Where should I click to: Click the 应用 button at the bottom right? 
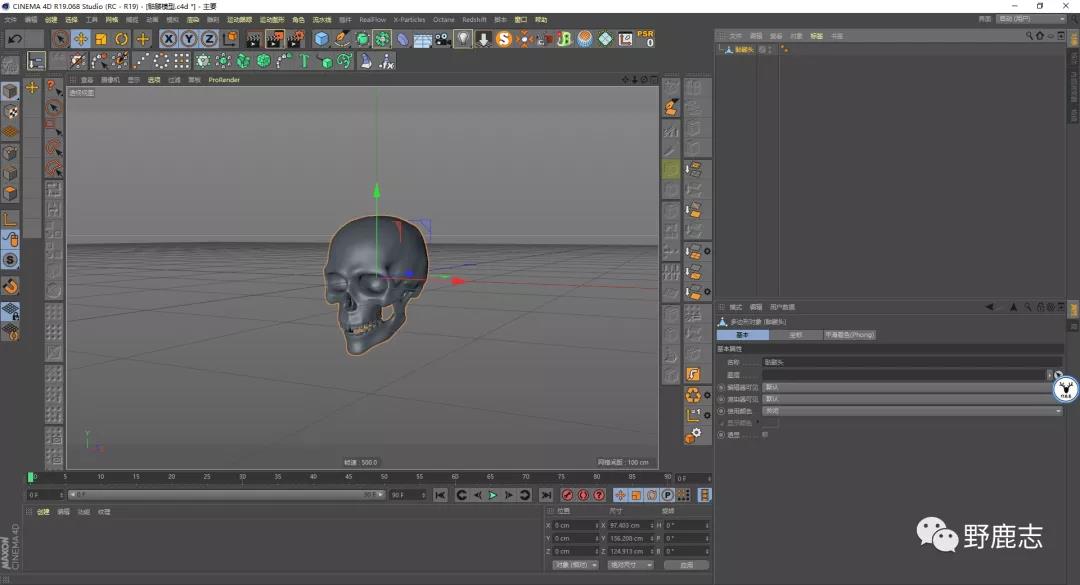click(686, 565)
